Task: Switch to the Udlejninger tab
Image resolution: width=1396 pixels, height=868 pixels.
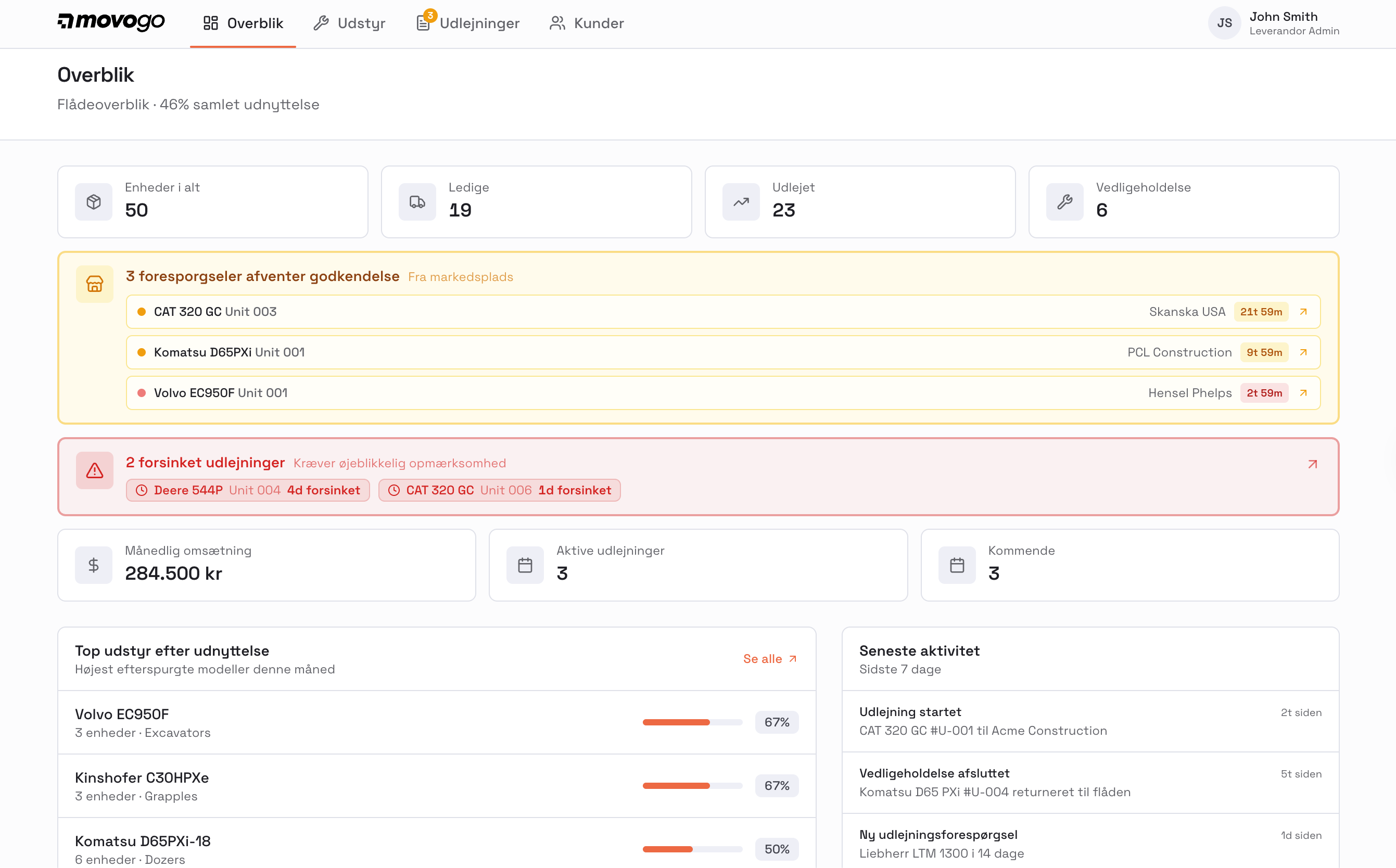Action: (x=468, y=23)
